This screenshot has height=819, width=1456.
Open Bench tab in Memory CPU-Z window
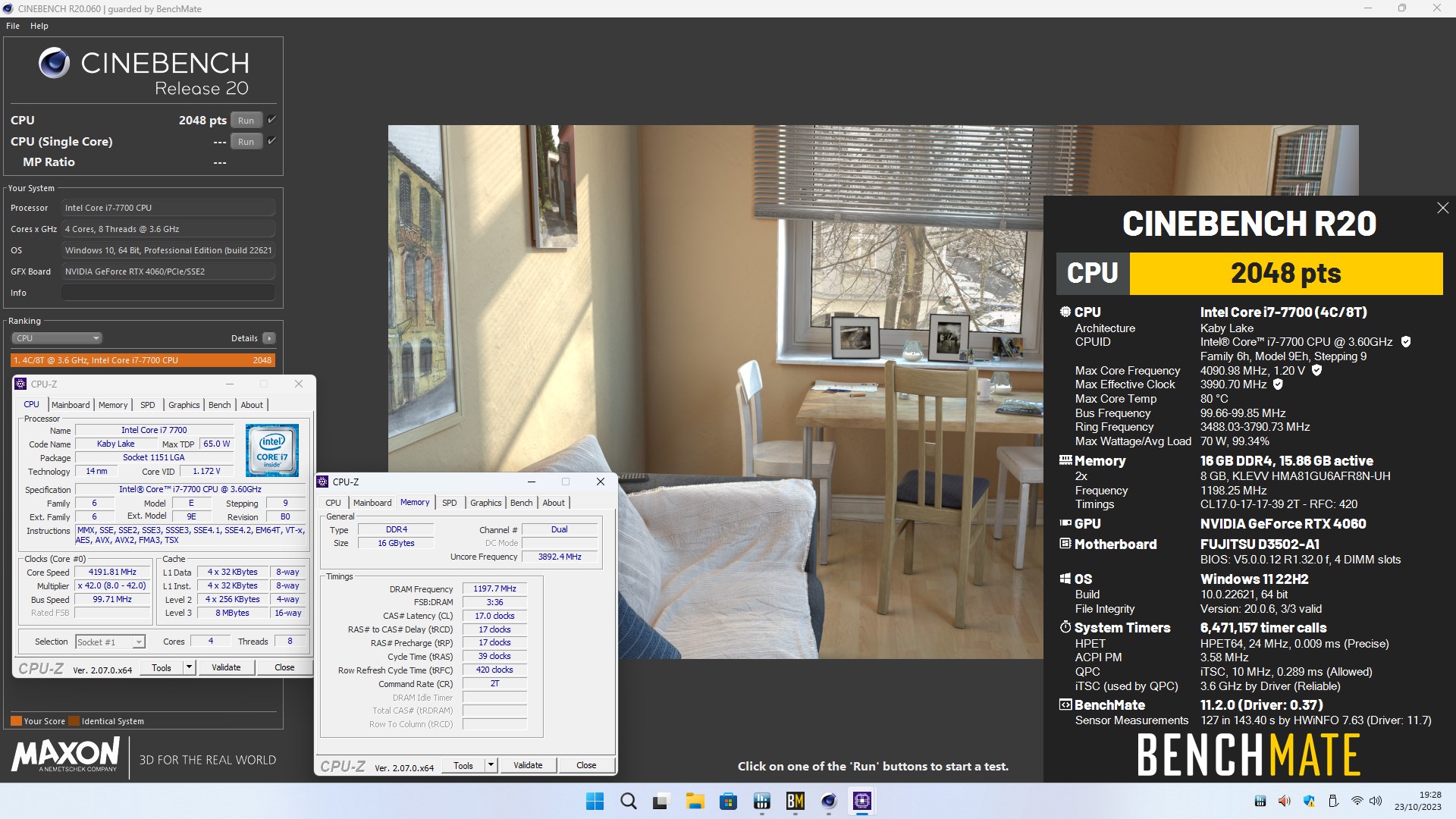522,503
